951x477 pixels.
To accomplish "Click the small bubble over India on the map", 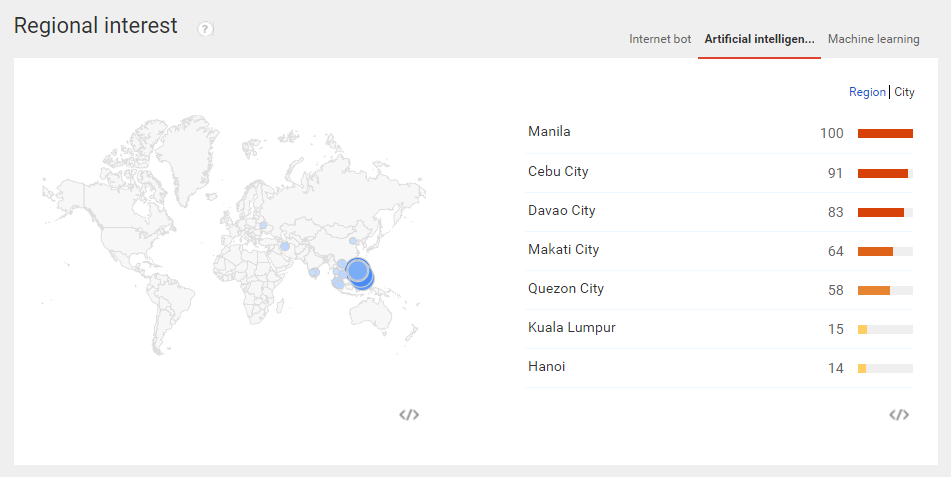I will tap(314, 272).
